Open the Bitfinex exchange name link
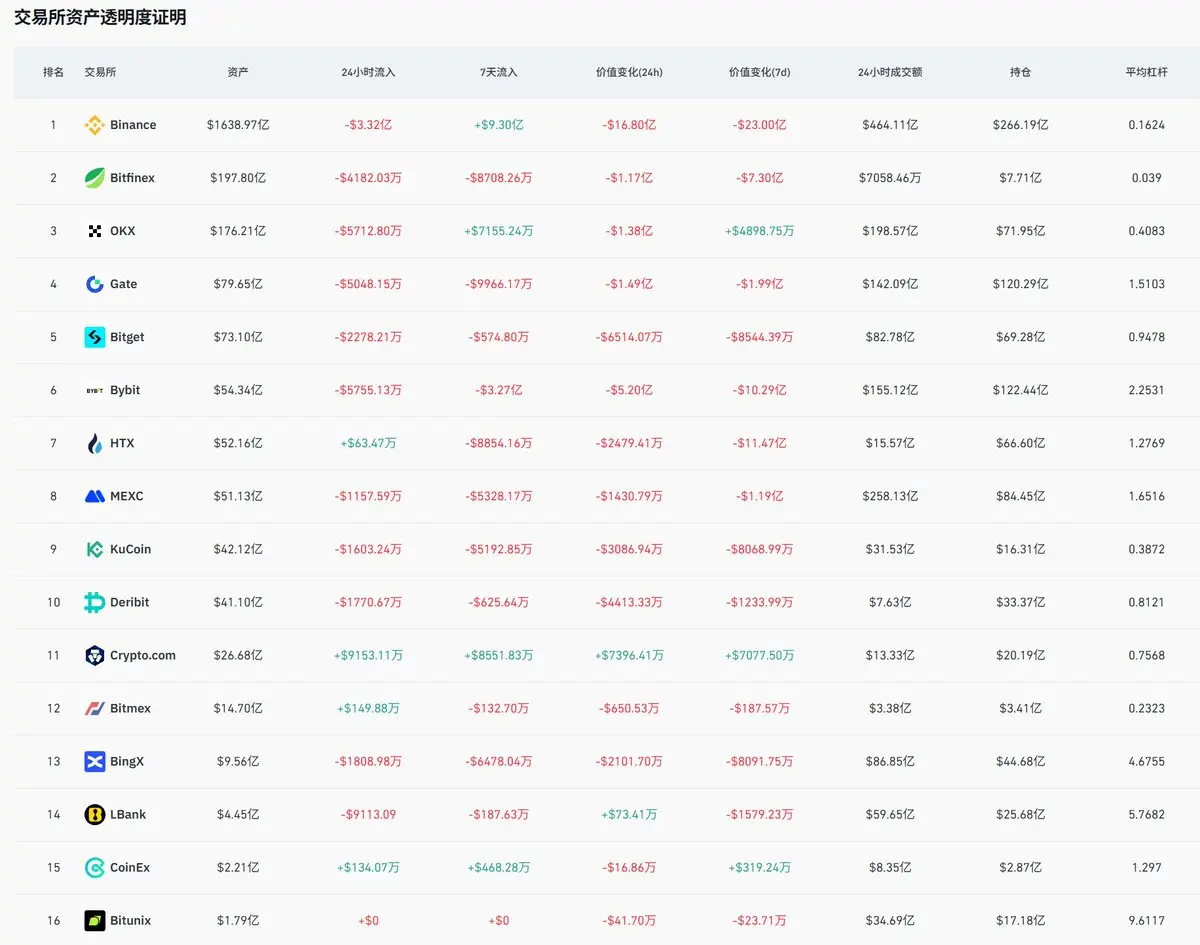Screen dimensions: 1200x945 point(132,178)
